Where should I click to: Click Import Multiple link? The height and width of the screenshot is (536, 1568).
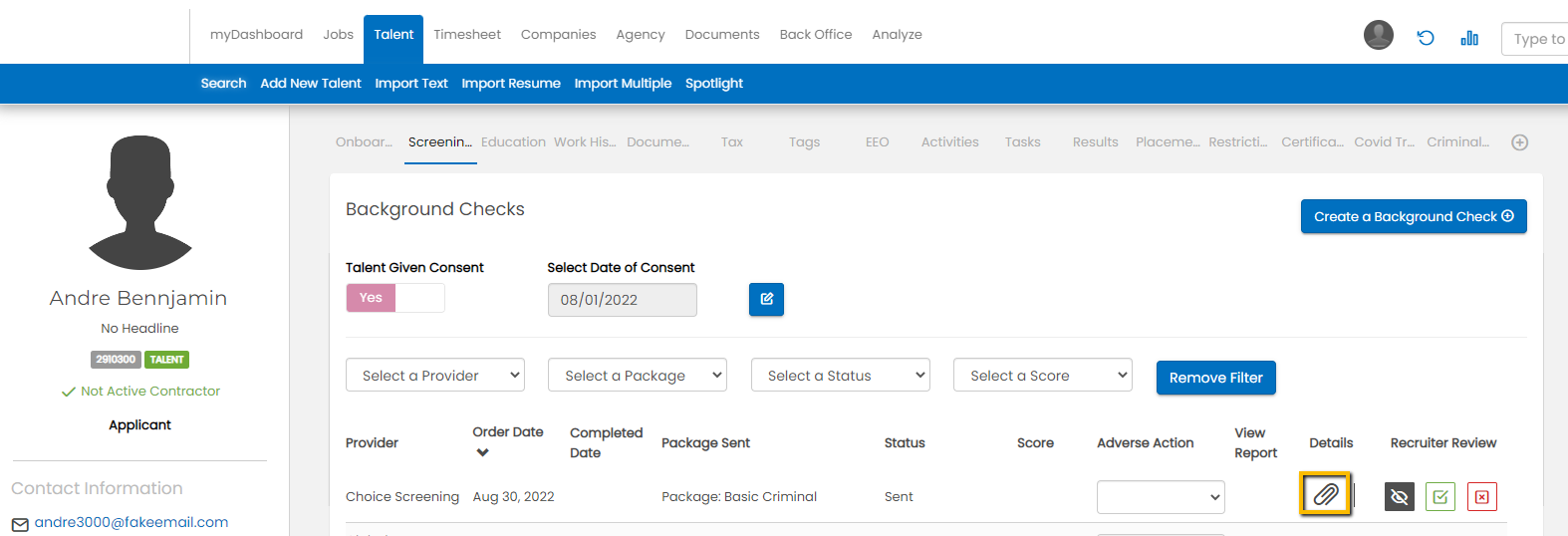623,84
